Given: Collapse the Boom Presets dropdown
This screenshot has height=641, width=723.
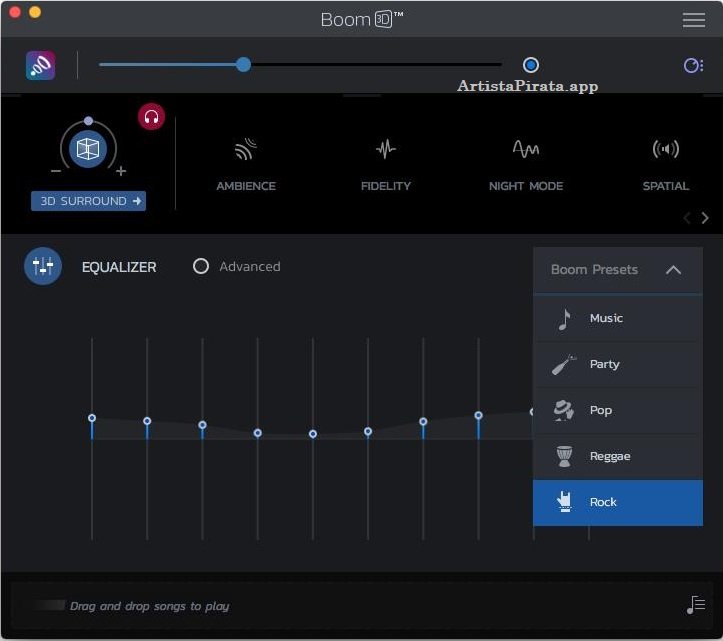Looking at the screenshot, I should pyautogui.click(x=618, y=270).
